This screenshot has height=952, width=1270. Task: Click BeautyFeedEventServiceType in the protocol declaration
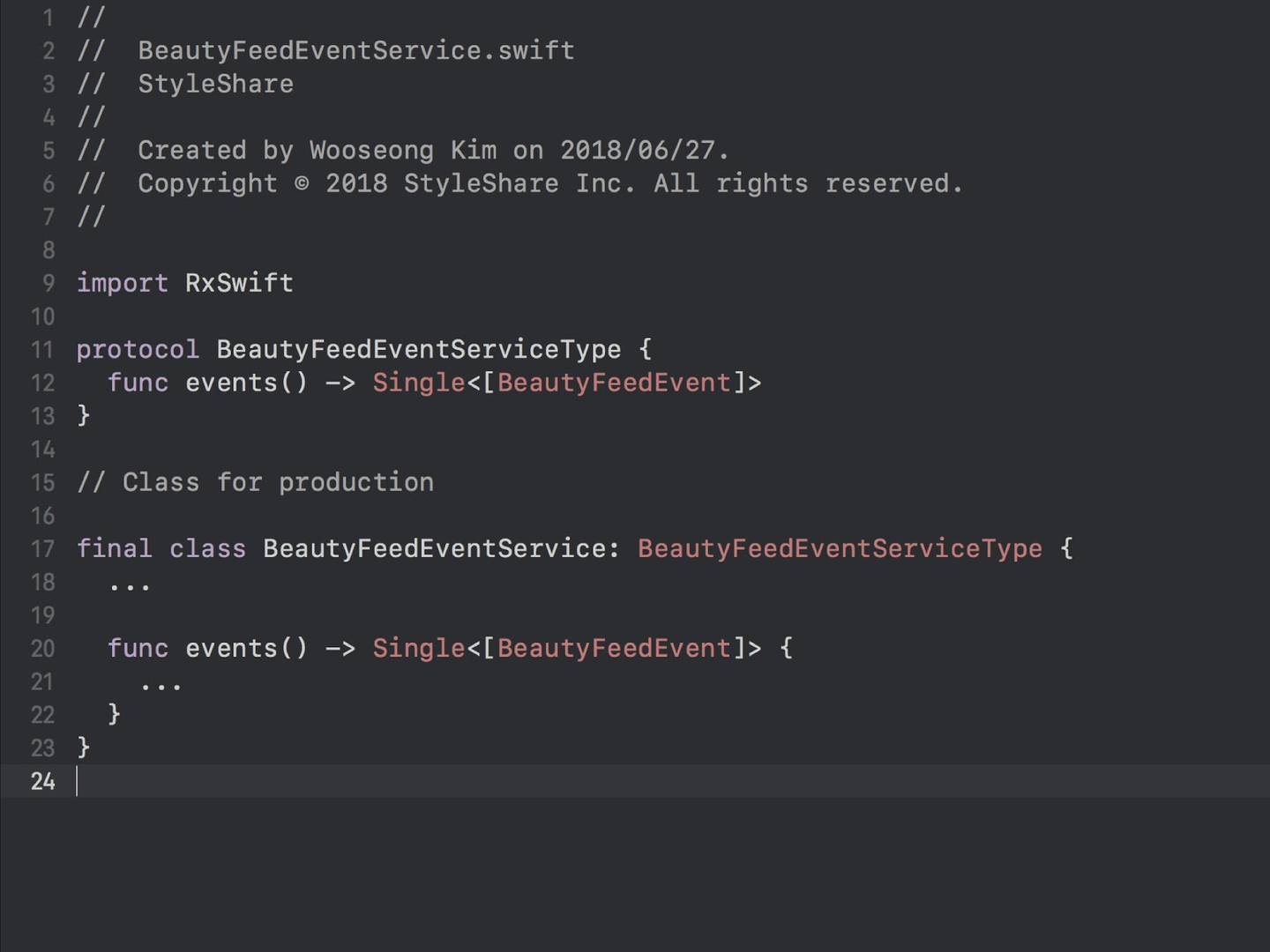point(419,350)
